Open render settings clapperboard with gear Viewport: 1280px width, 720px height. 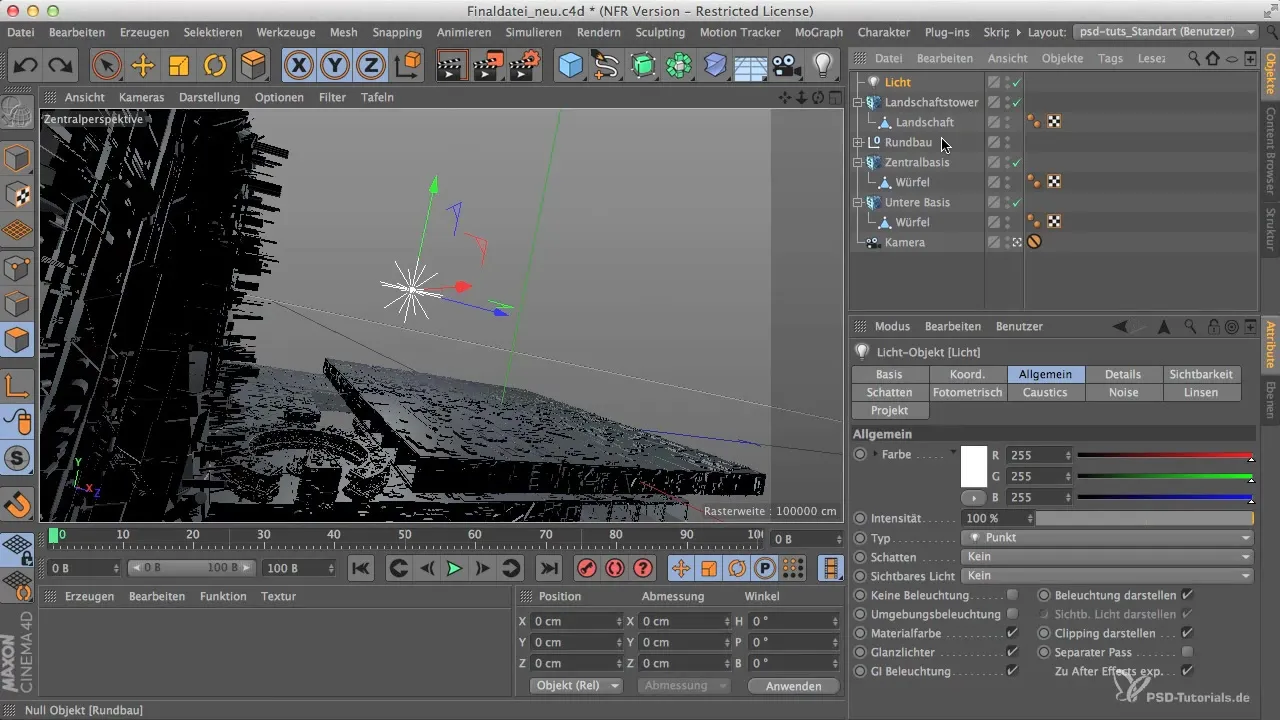tap(524, 66)
